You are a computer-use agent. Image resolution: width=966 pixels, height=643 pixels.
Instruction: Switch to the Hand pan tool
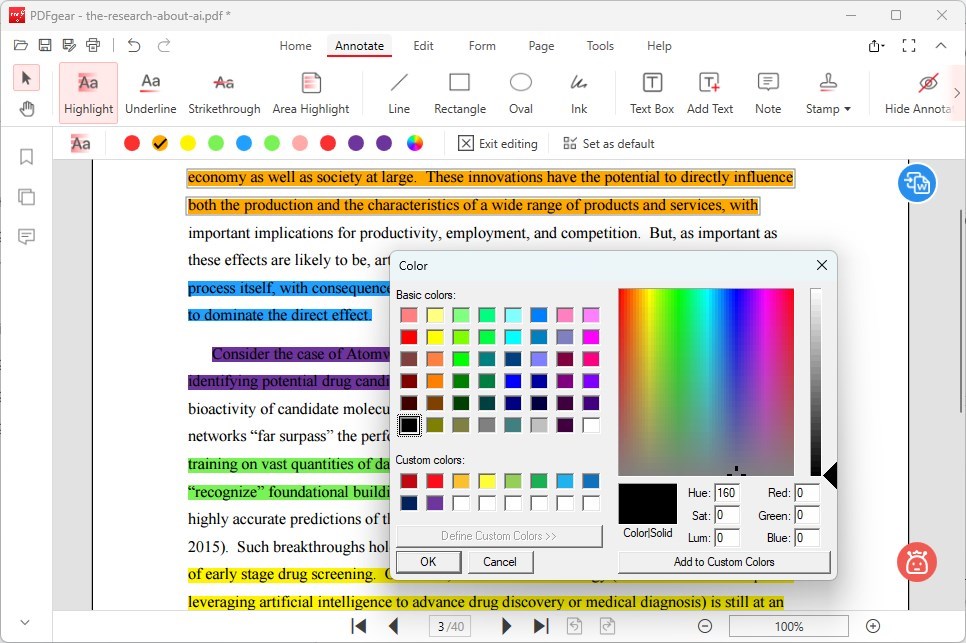[26, 109]
